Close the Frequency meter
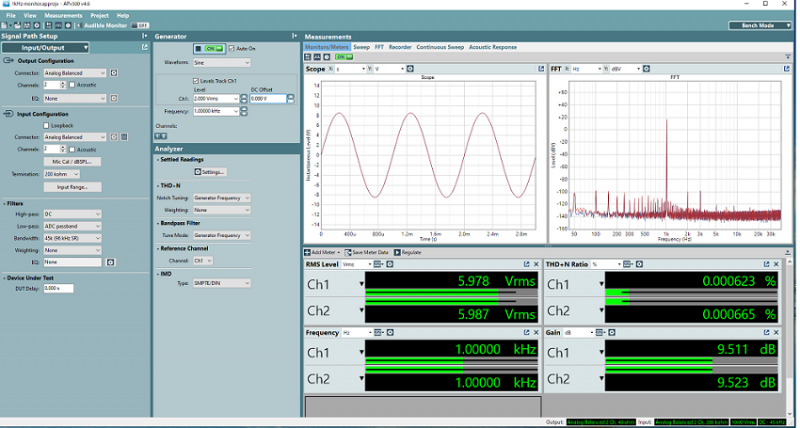 [536, 333]
